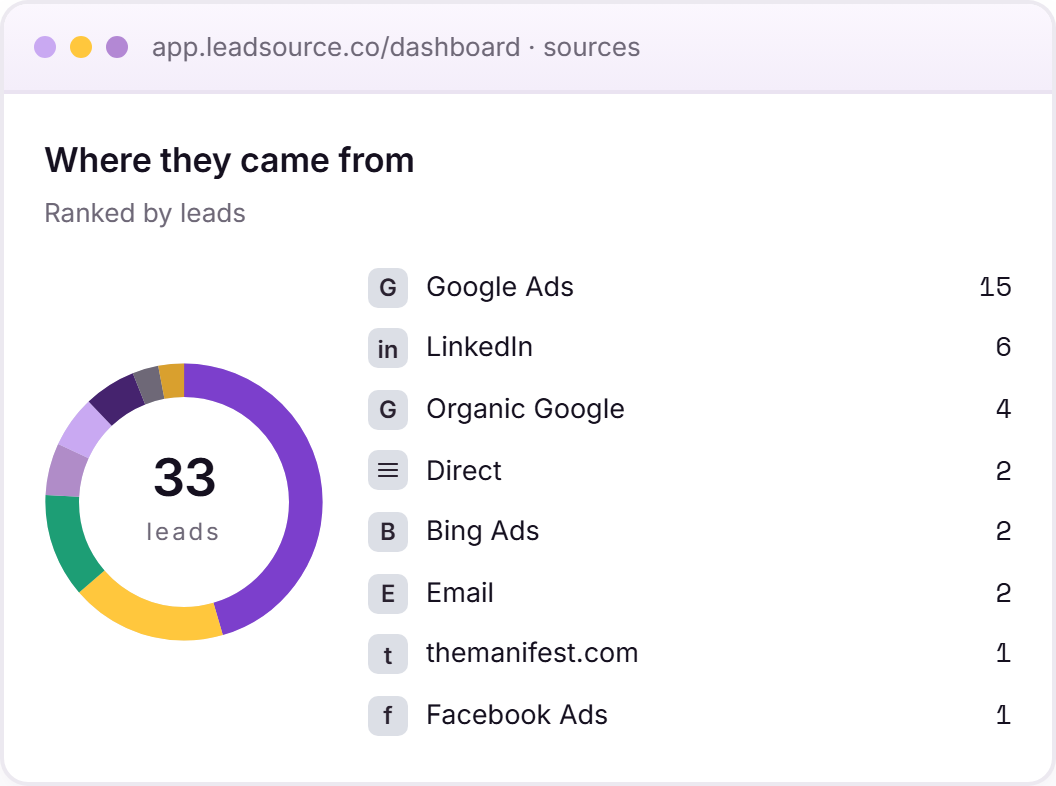Click the Organic Google lead count 4
The image size is (1056, 786).
[1003, 409]
